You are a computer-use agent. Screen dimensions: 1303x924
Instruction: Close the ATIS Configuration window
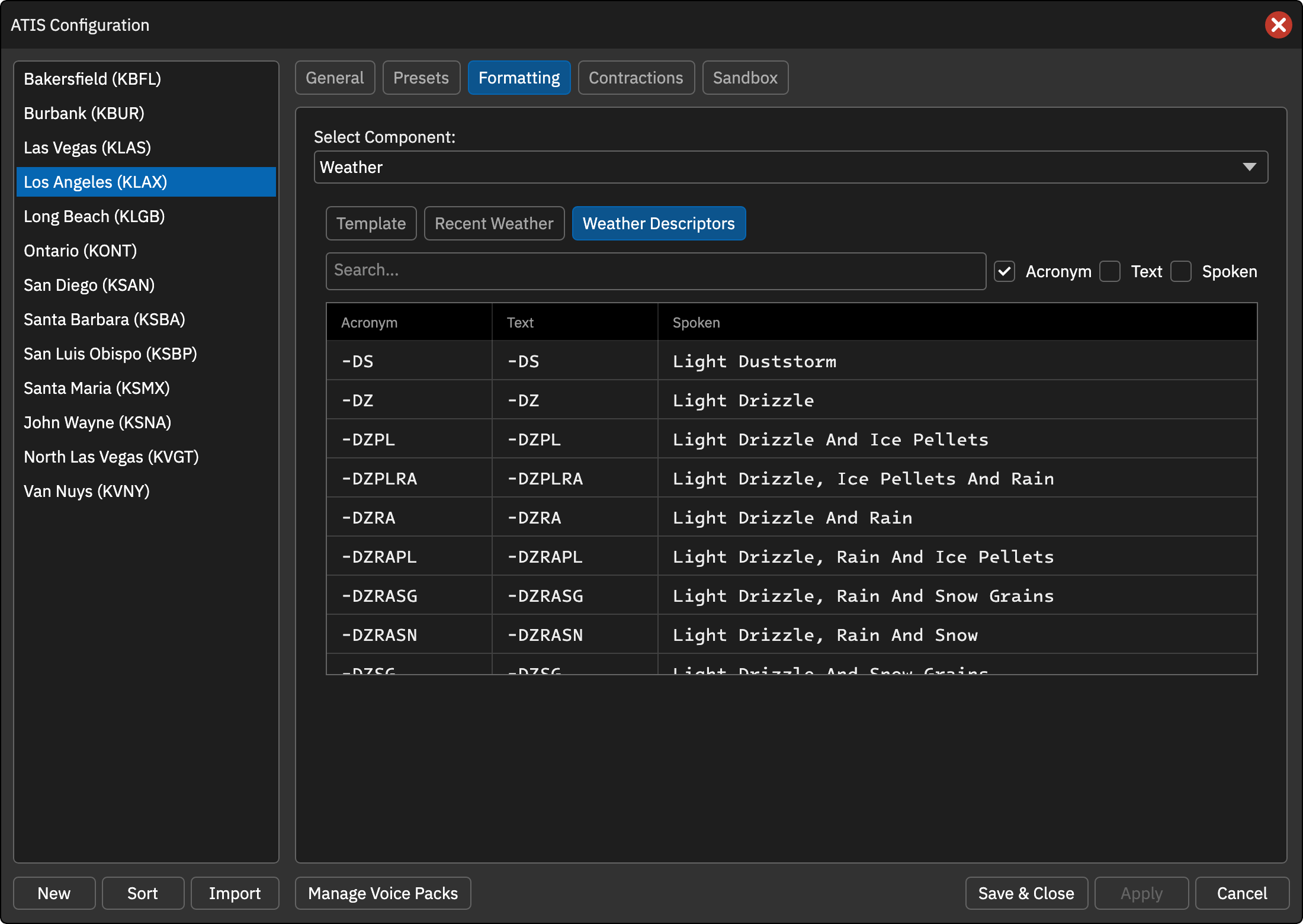click(1278, 25)
